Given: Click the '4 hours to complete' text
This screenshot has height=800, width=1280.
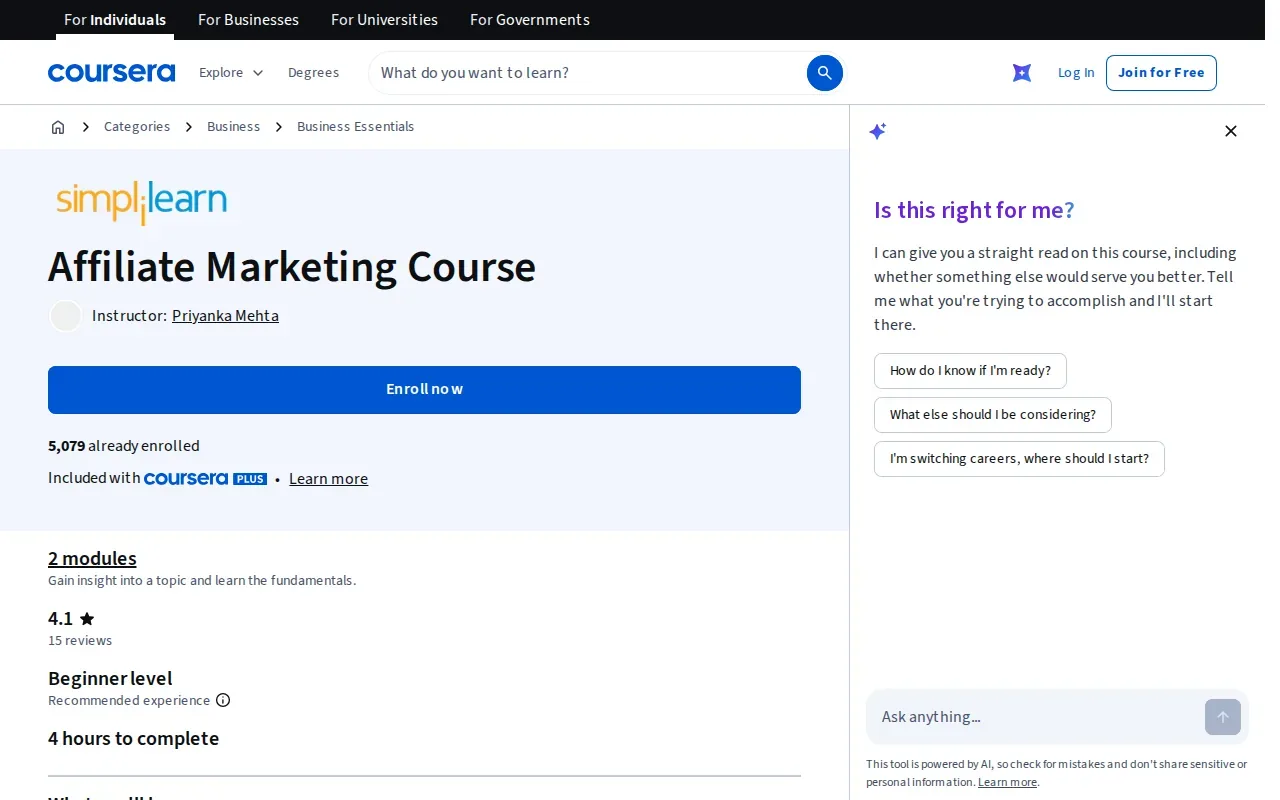Looking at the screenshot, I should [133, 739].
